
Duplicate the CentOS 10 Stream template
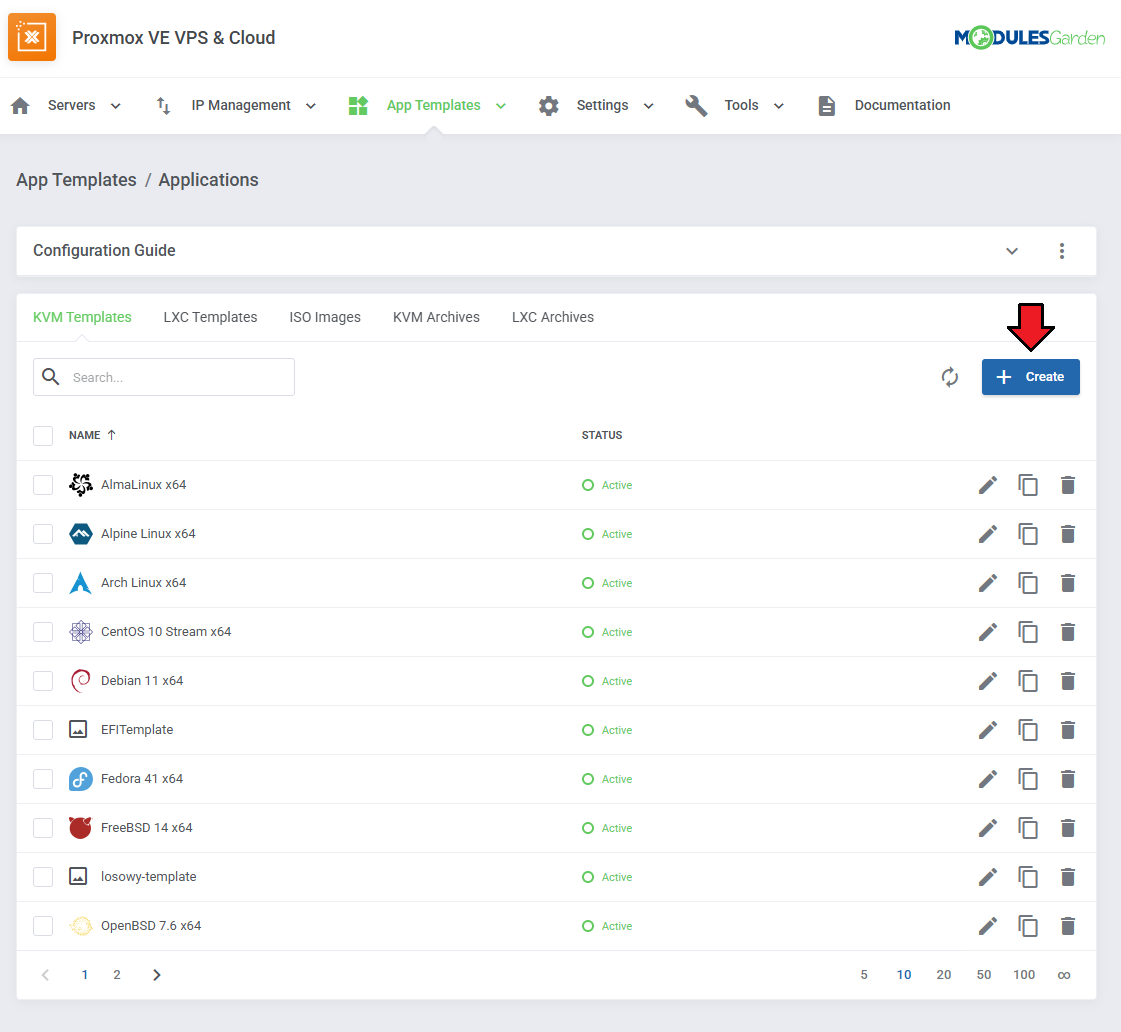(1027, 632)
